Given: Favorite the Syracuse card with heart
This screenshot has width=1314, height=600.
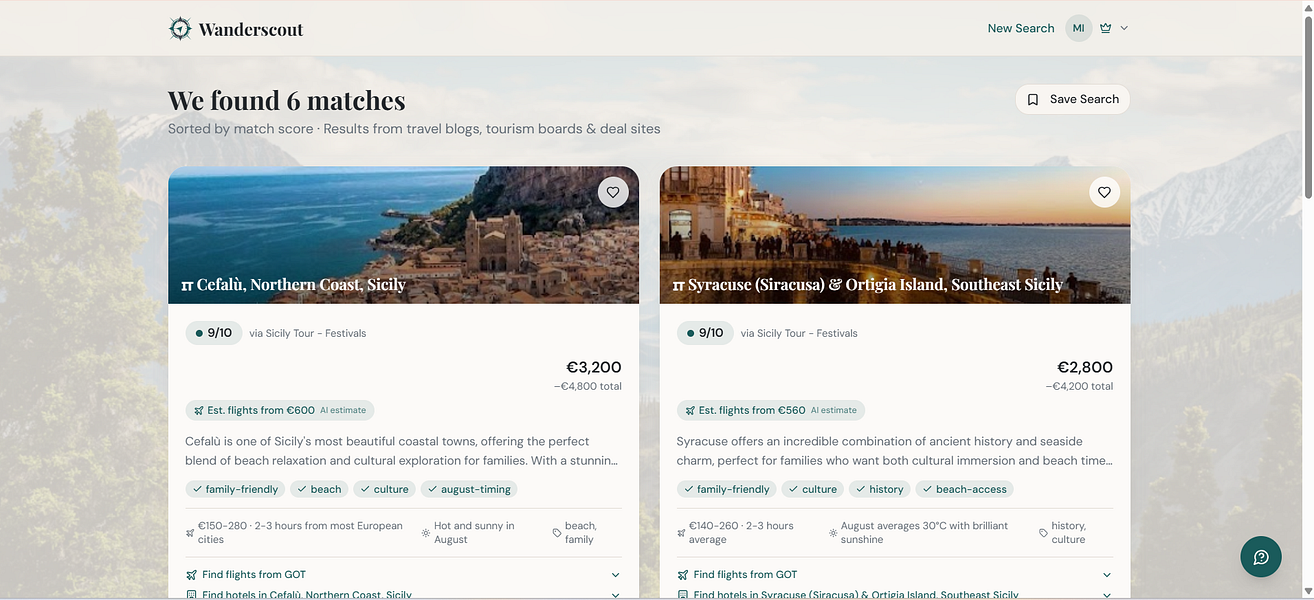Looking at the screenshot, I should tap(1104, 192).
